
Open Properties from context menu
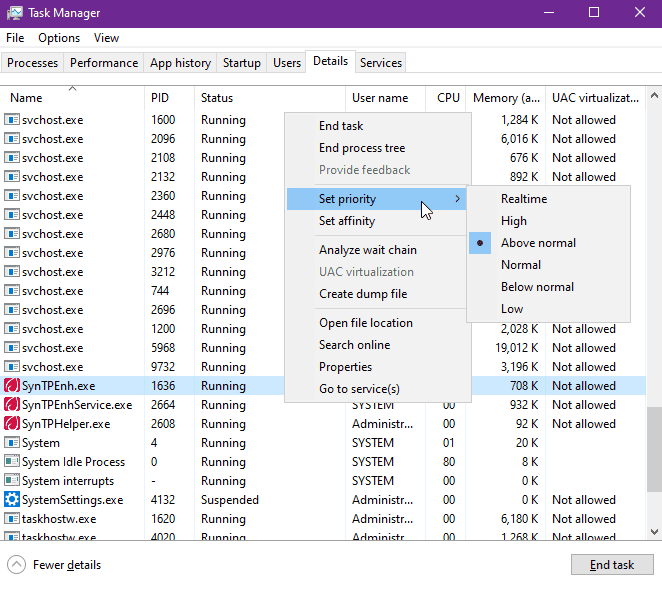378,366
